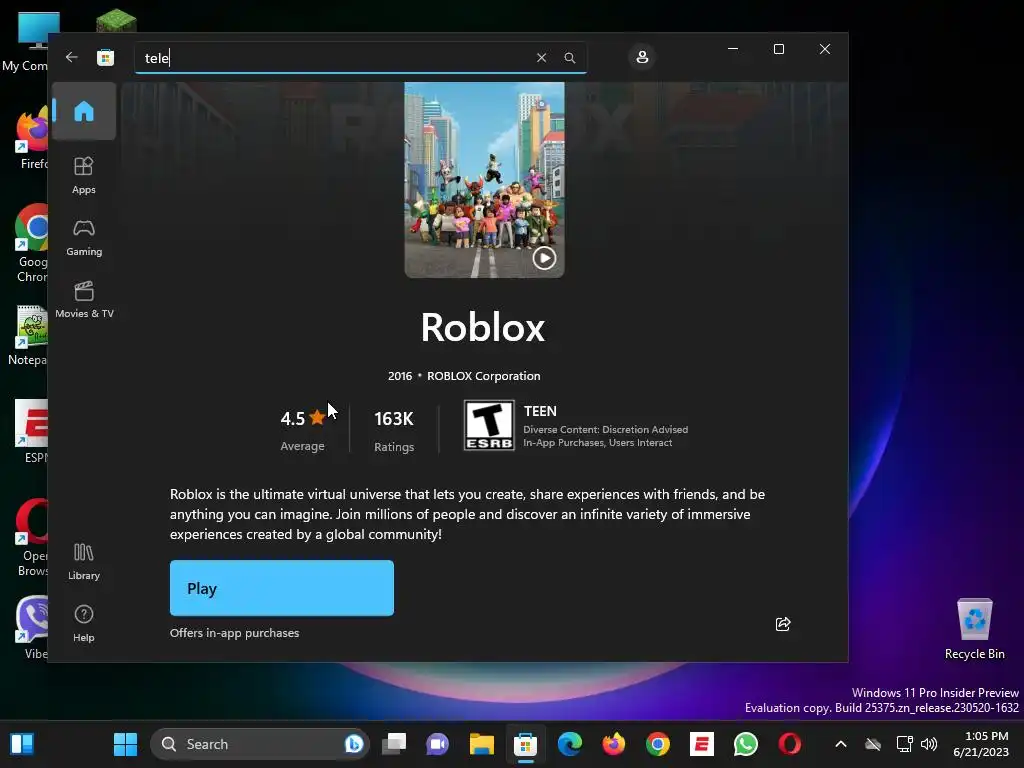The width and height of the screenshot is (1024, 768).
Task: Maximize the Microsoft Store window
Action: coord(778,49)
